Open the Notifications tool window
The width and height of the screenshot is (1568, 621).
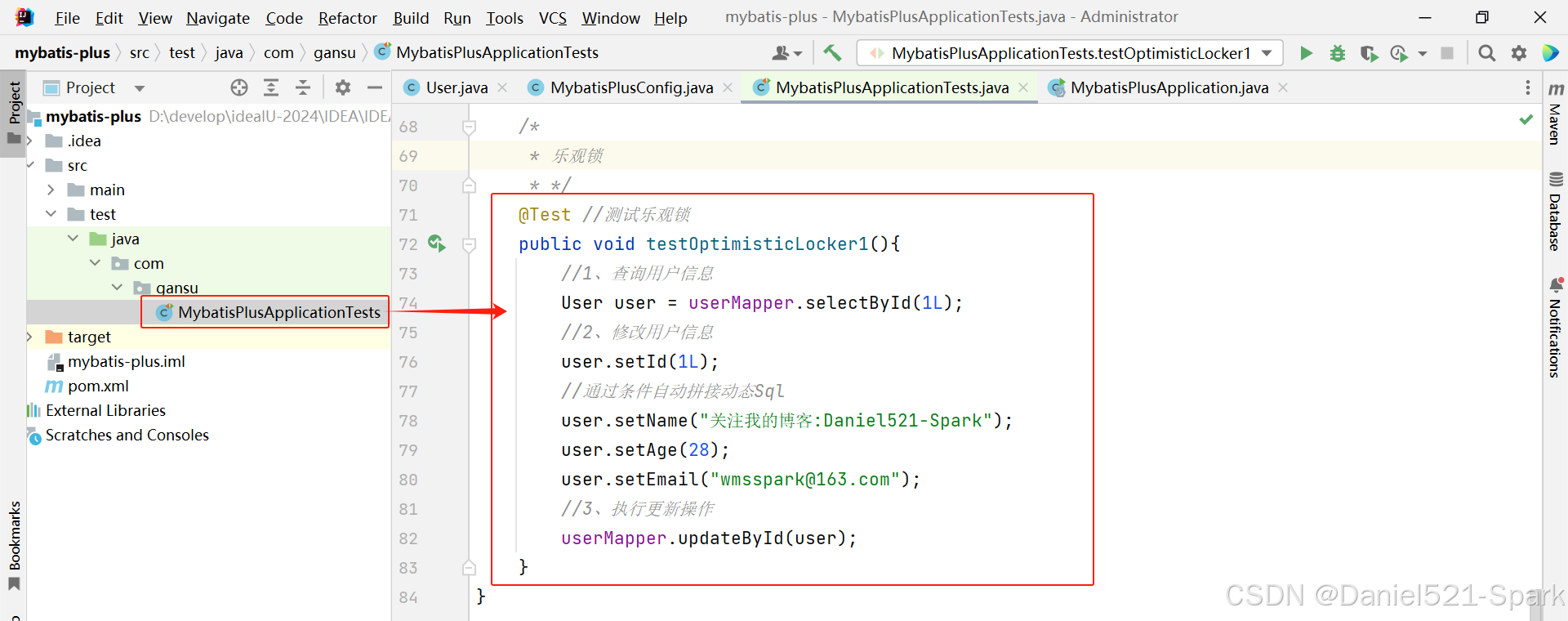1556,328
